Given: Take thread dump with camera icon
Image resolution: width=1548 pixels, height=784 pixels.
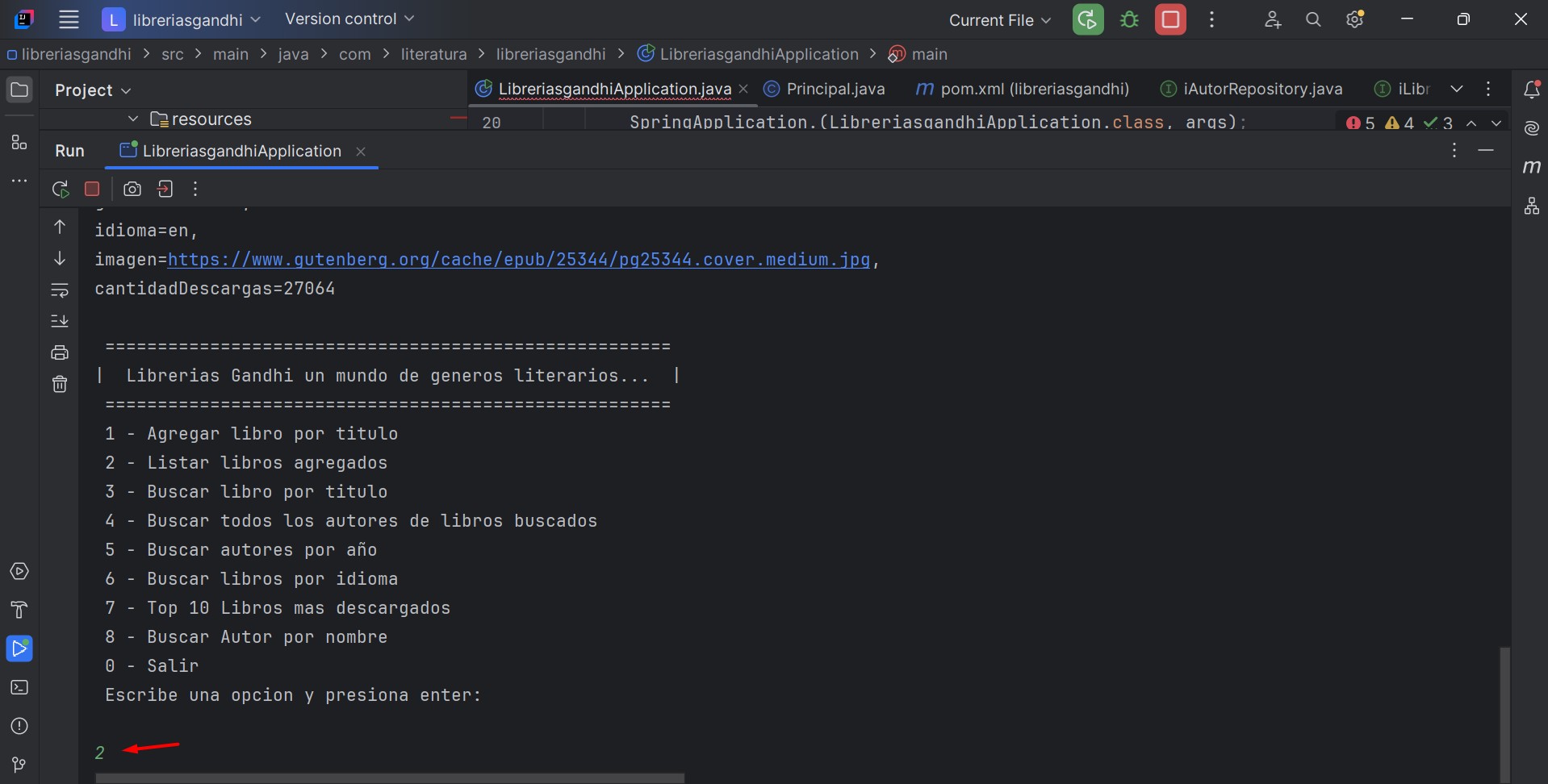Looking at the screenshot, I should click(x=132, y=189).
